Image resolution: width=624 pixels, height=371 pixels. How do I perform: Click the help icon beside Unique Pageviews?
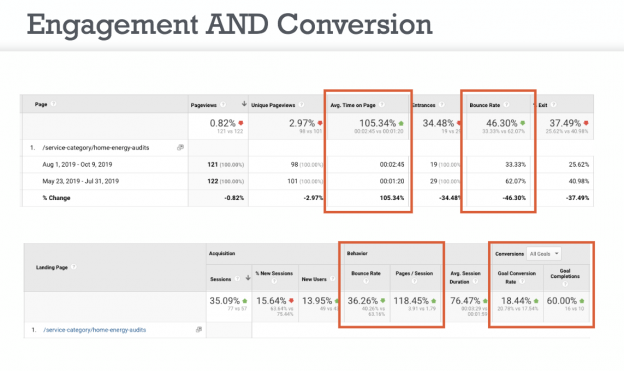click(302, 105)
